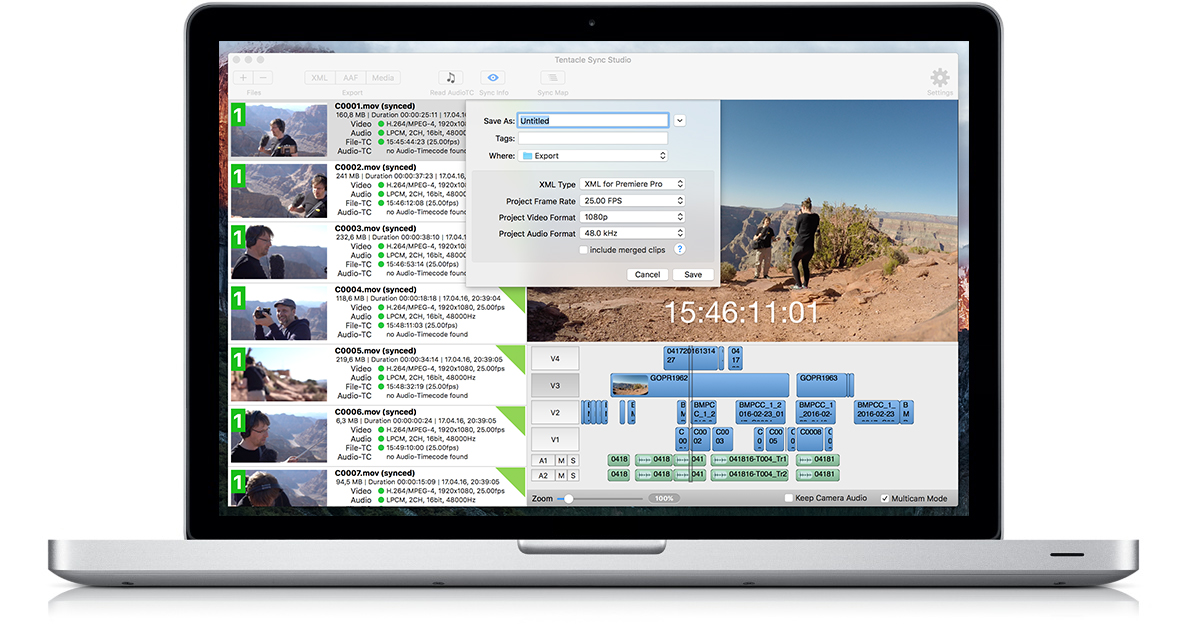Choose the Media export button in toolbar

383,78
